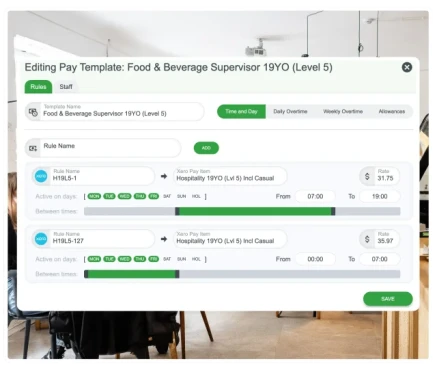437x368 pixels.
Task: Toggle FRI for rule H19L5-1
Action: pos(153,196)
